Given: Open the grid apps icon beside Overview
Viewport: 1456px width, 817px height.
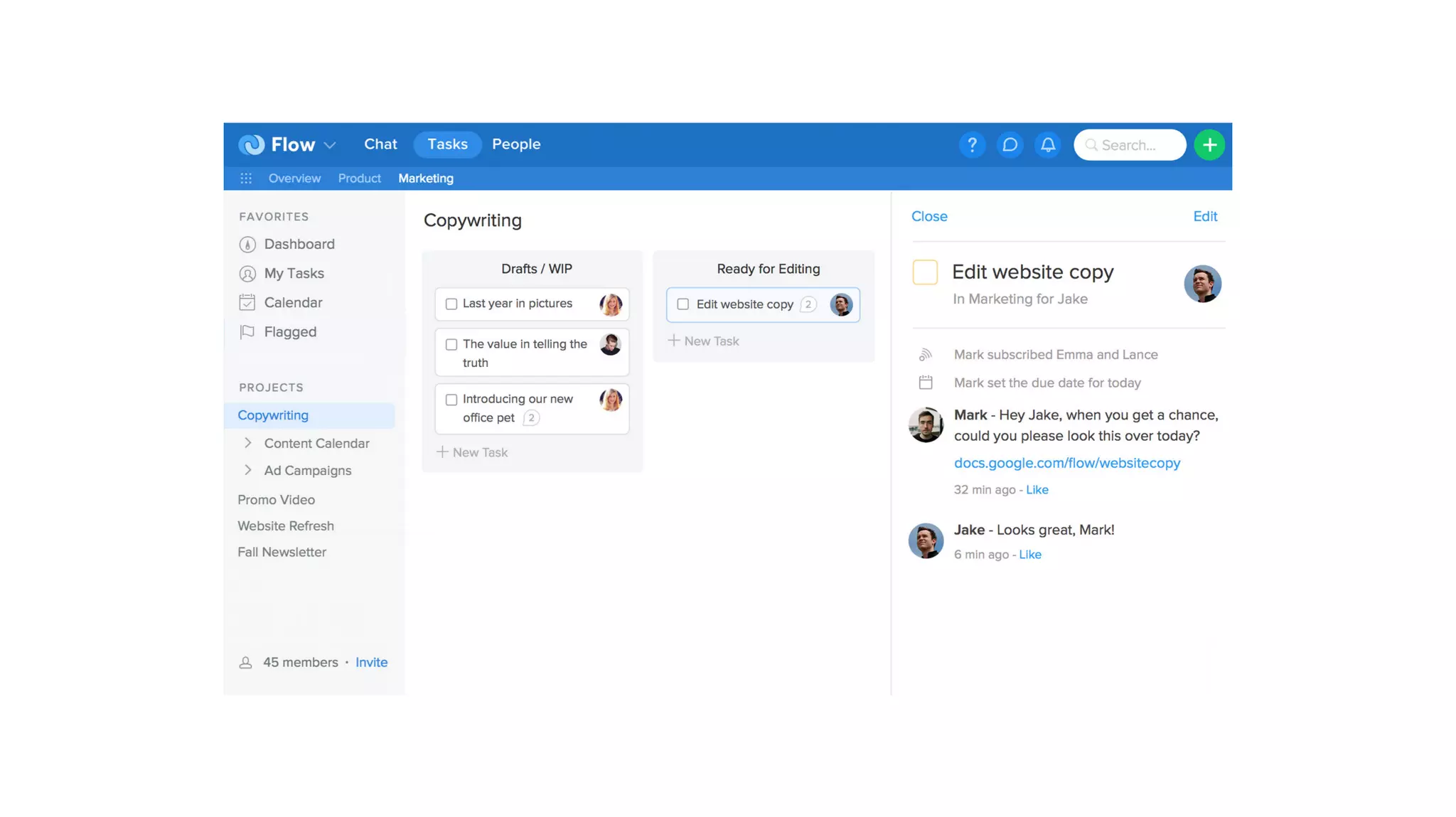Looking at the screenshot, I should 246,178.
